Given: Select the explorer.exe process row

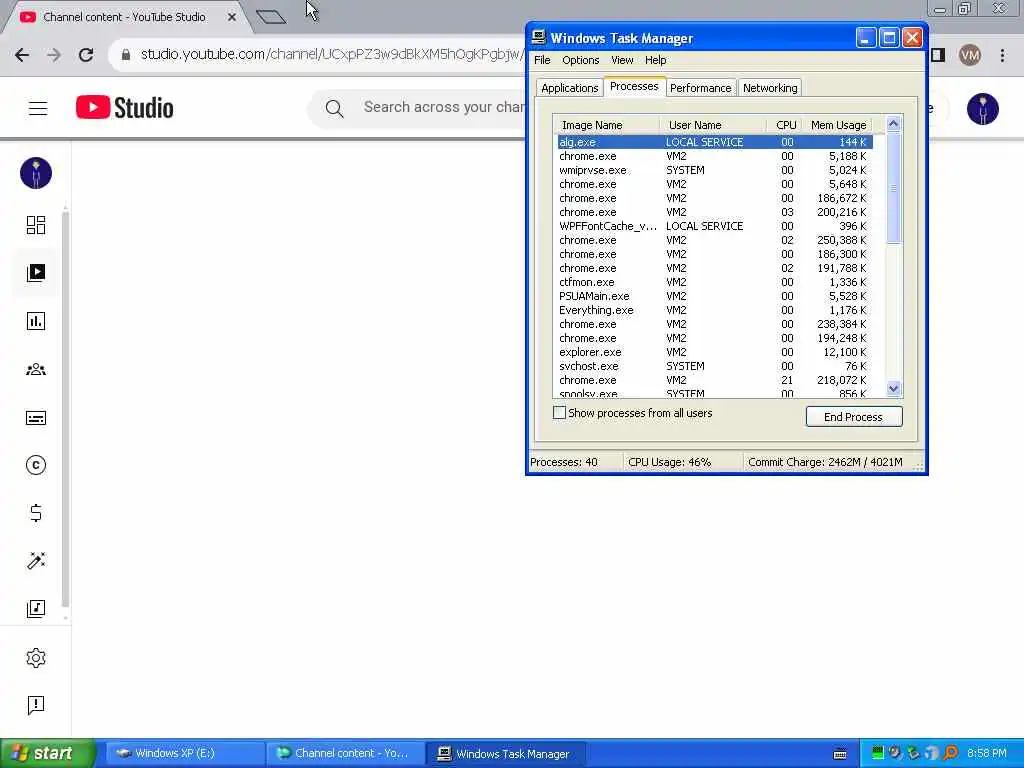Looking at the screenshot, I should tap(715, 352).
